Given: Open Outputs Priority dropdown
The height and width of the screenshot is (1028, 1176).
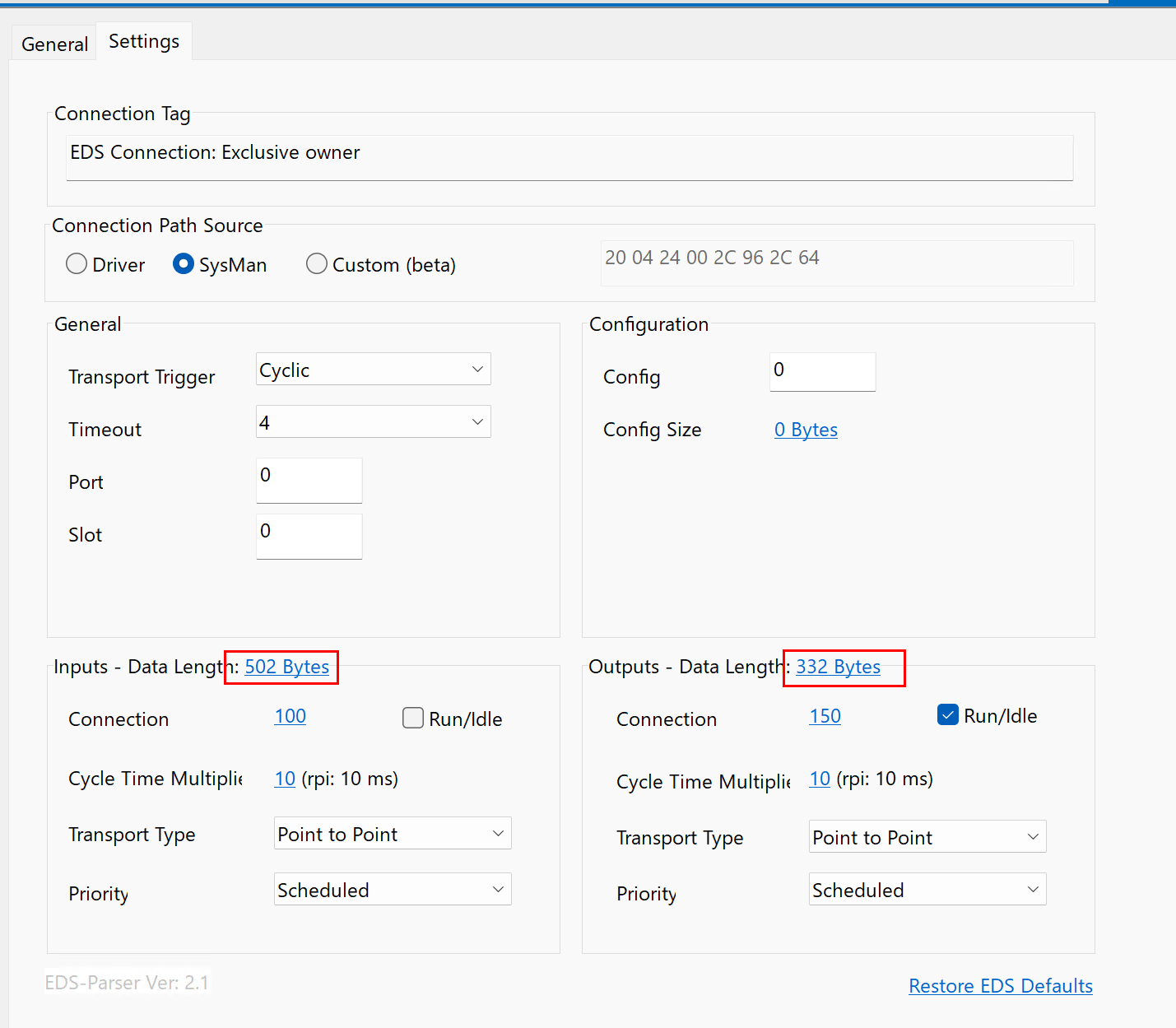Looking at the screenshot, I should coord(927,890).
